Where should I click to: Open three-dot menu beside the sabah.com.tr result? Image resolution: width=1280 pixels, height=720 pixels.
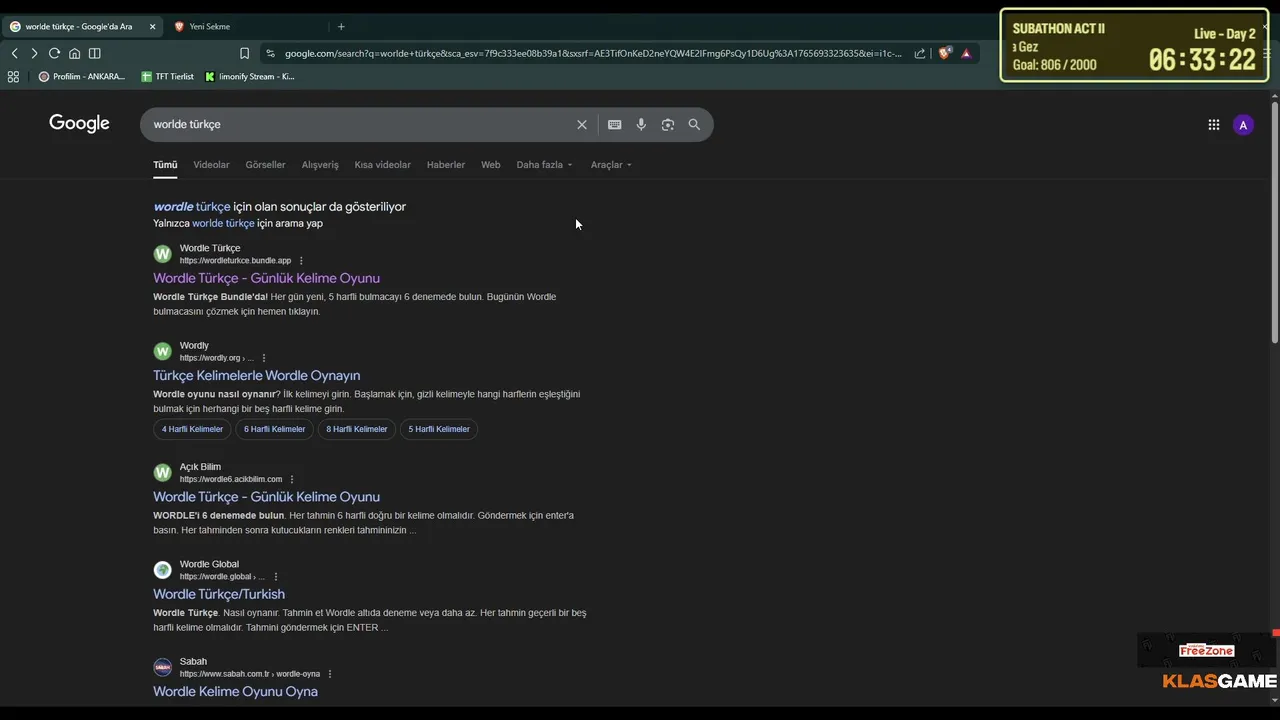coord(330,674)
